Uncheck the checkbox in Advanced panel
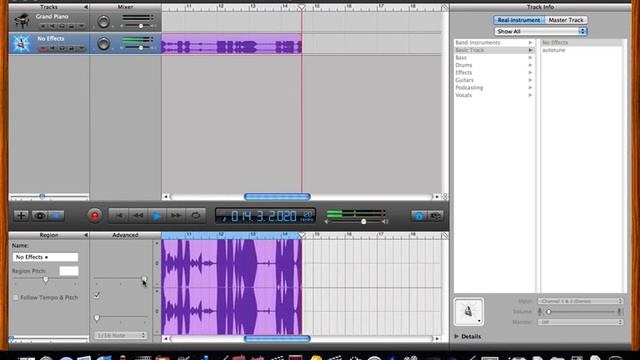 (x=97, y=295)
